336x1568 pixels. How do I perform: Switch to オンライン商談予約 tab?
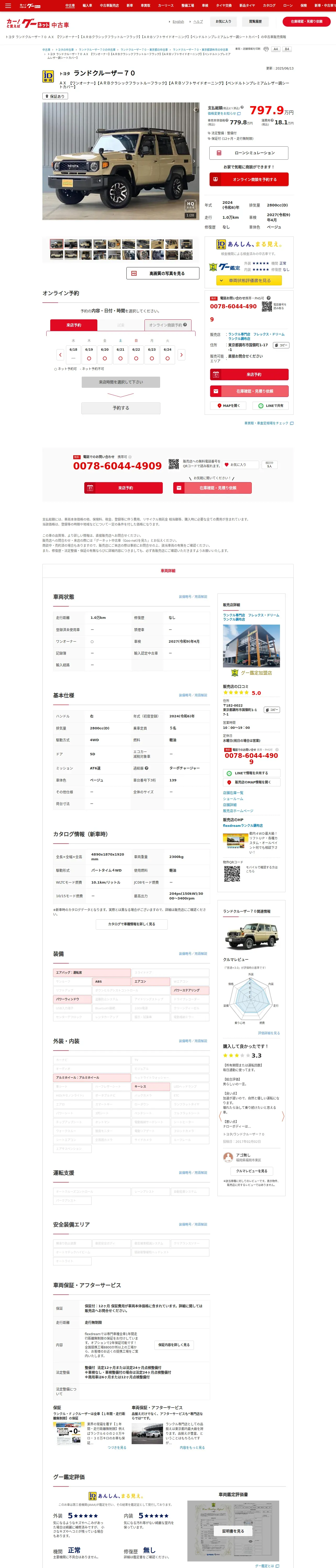[168, 325]
